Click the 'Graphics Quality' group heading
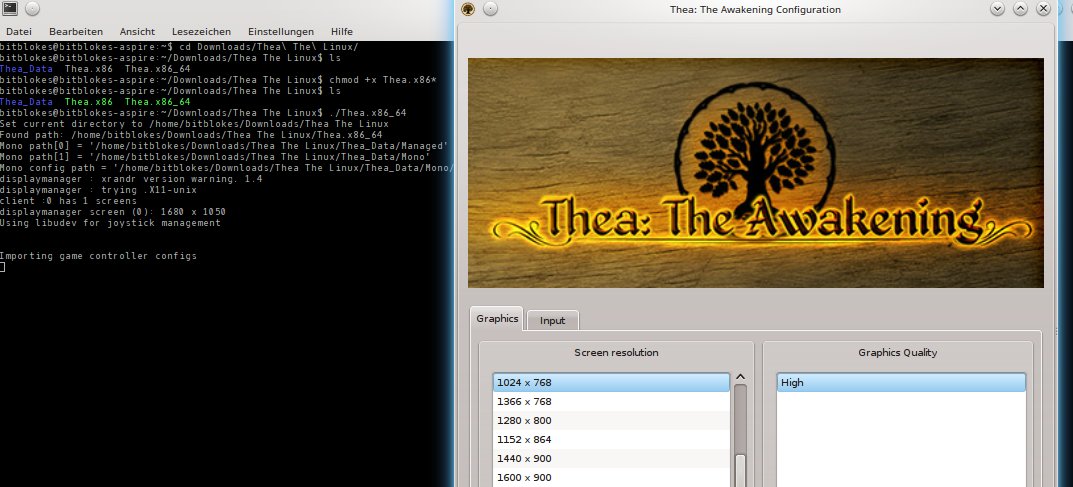Viewport: 1073px width, 487px height. pos(898,353)
